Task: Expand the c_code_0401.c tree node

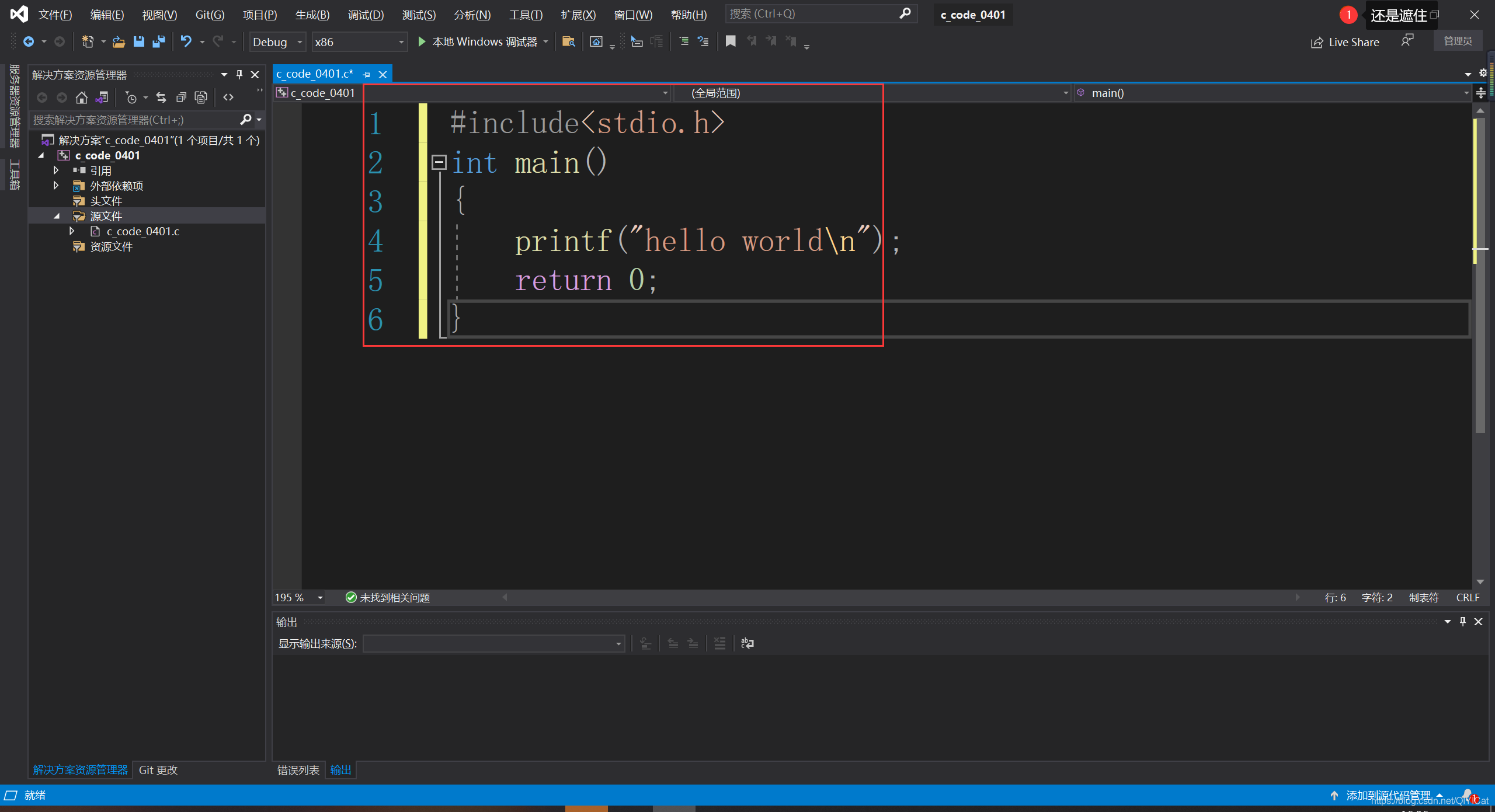Action: pyautogui.click(x=72, y=231)
